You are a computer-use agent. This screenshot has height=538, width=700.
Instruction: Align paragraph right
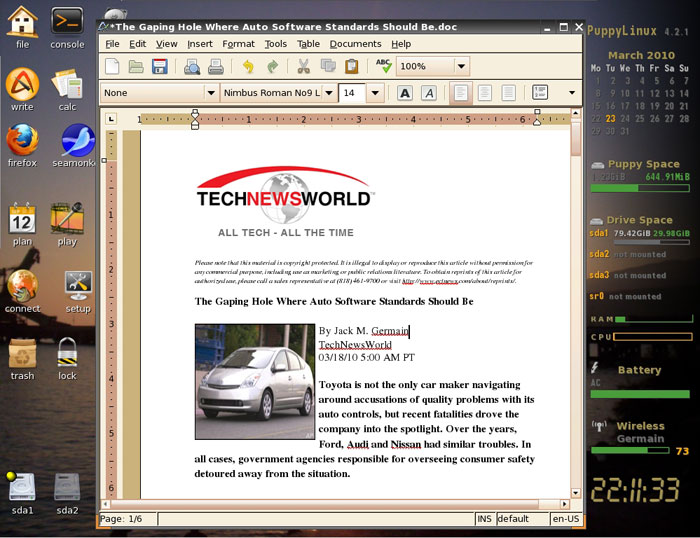coord(508,93)
